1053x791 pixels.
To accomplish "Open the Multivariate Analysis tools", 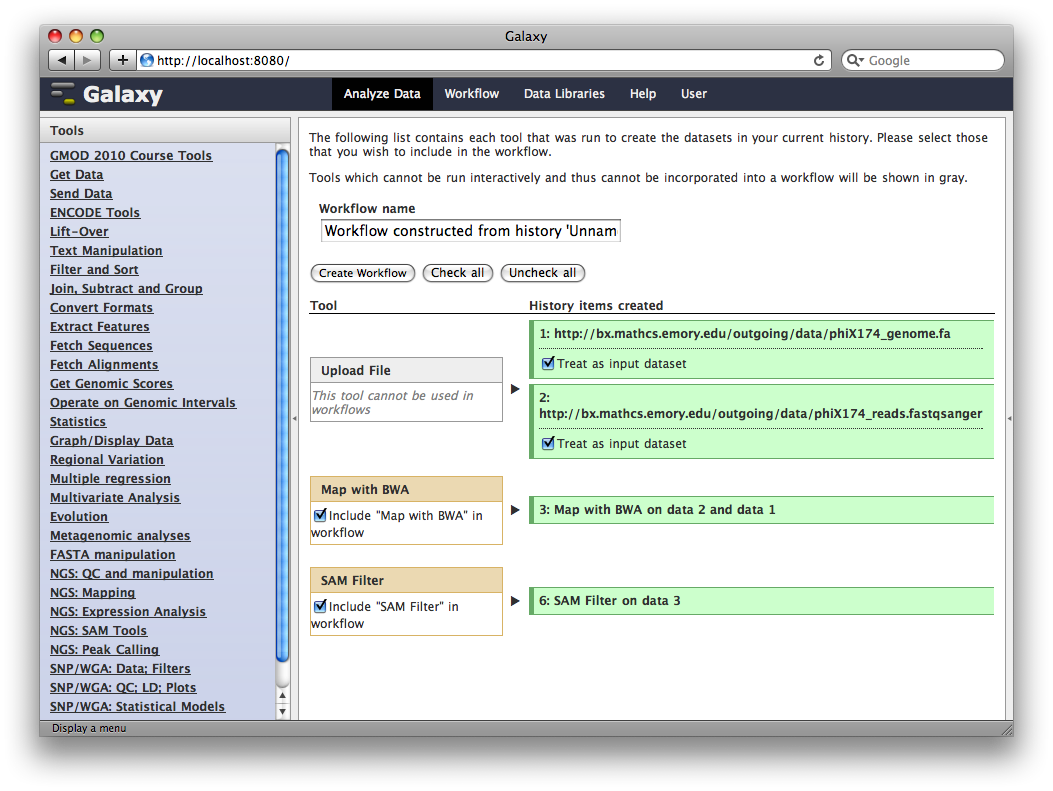I will coord(115,498).
